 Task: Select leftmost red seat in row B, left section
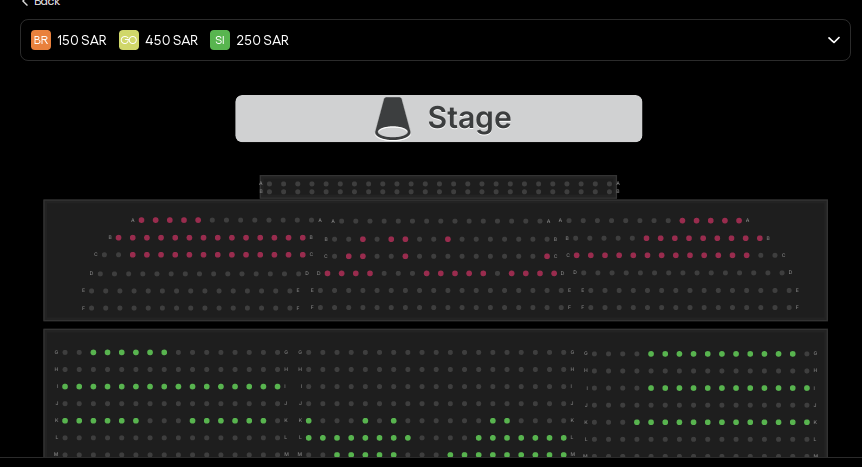(x=118, y=238)
